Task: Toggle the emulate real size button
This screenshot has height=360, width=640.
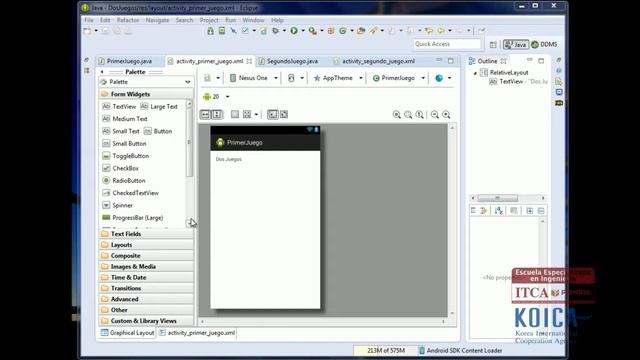Action: pyautogui.click(x=396, y=115)
